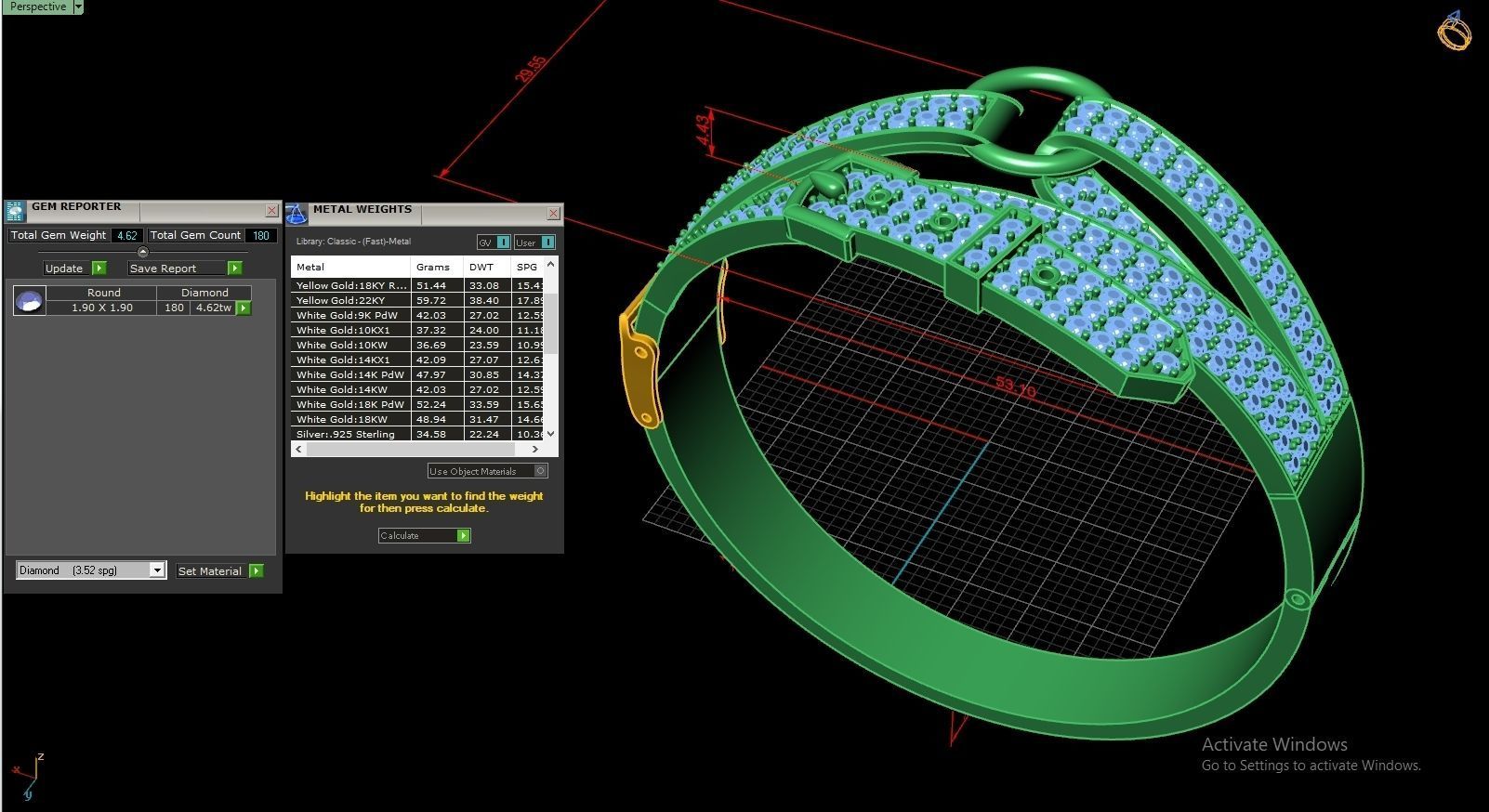Select the White Gold:14KW row

tap(418, 389)
